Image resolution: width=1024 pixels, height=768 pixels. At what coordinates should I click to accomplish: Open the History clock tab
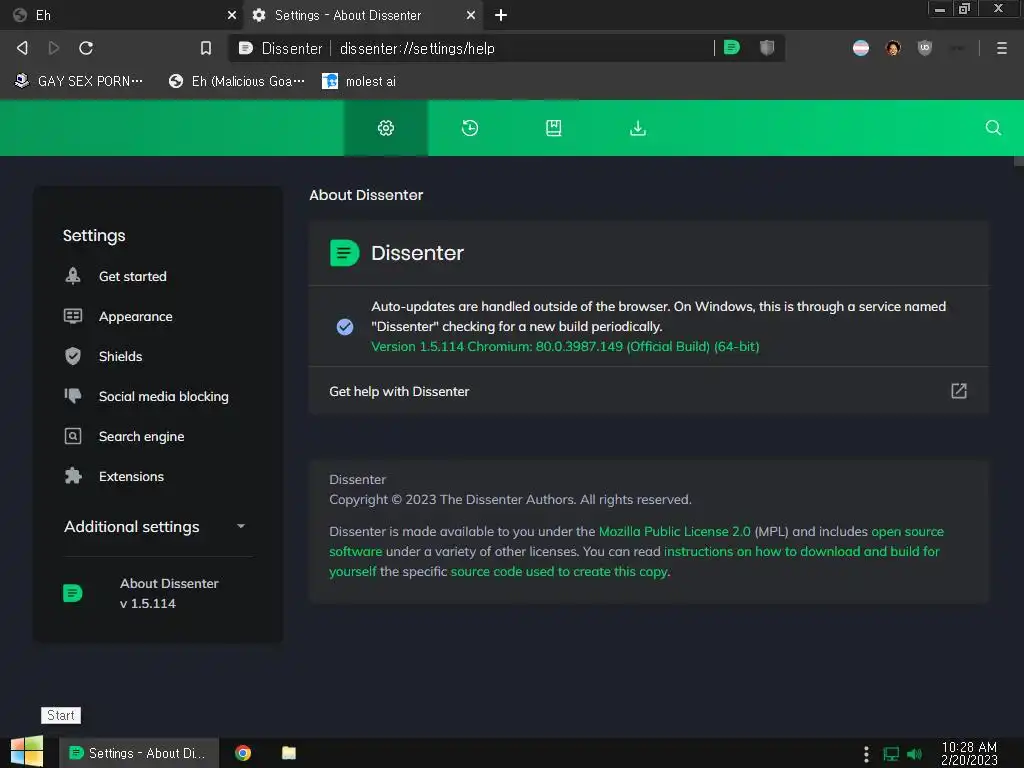pos(470,128)
